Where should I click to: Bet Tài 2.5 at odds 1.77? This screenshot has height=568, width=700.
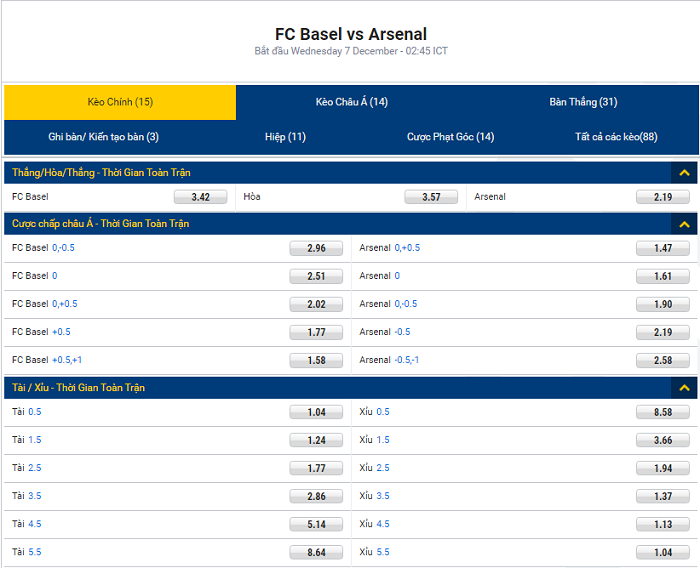[x=316, y=468]
